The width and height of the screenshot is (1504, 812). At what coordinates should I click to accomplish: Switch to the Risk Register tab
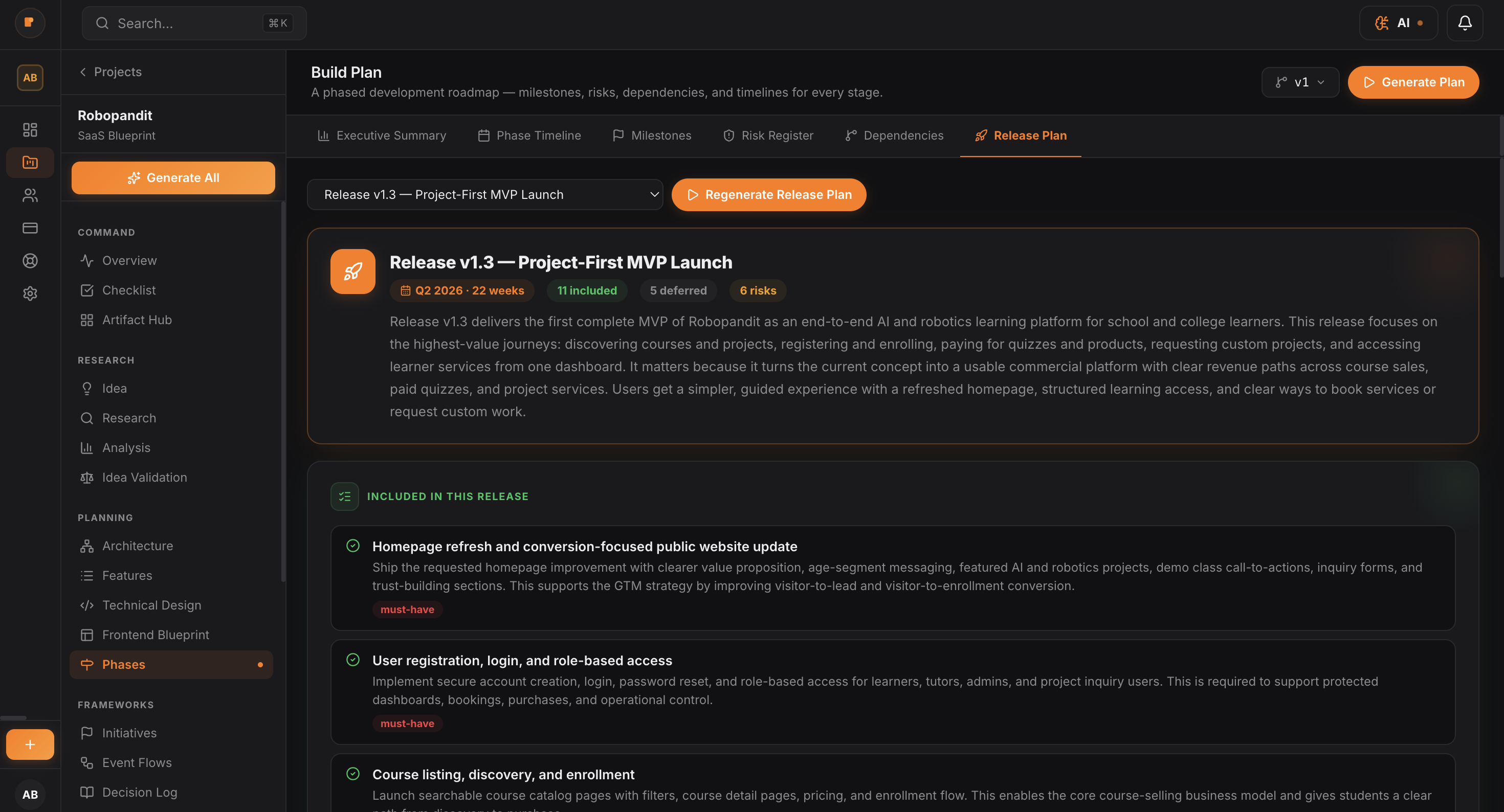pos(768,136)
